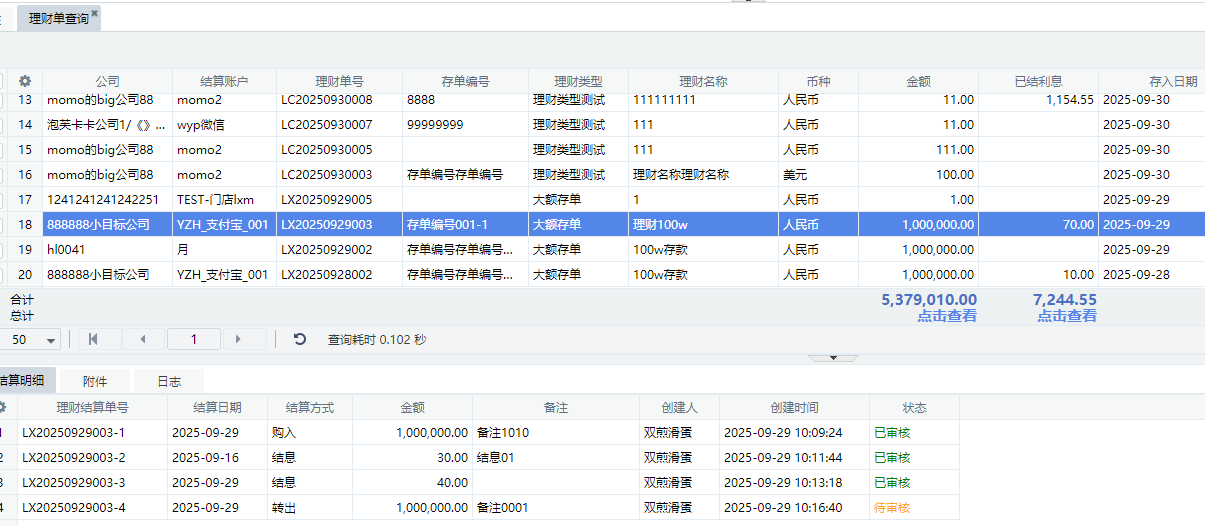Check the checkbox for row 13
This screenshot has width=1205, height=526.
pos(3,100)
